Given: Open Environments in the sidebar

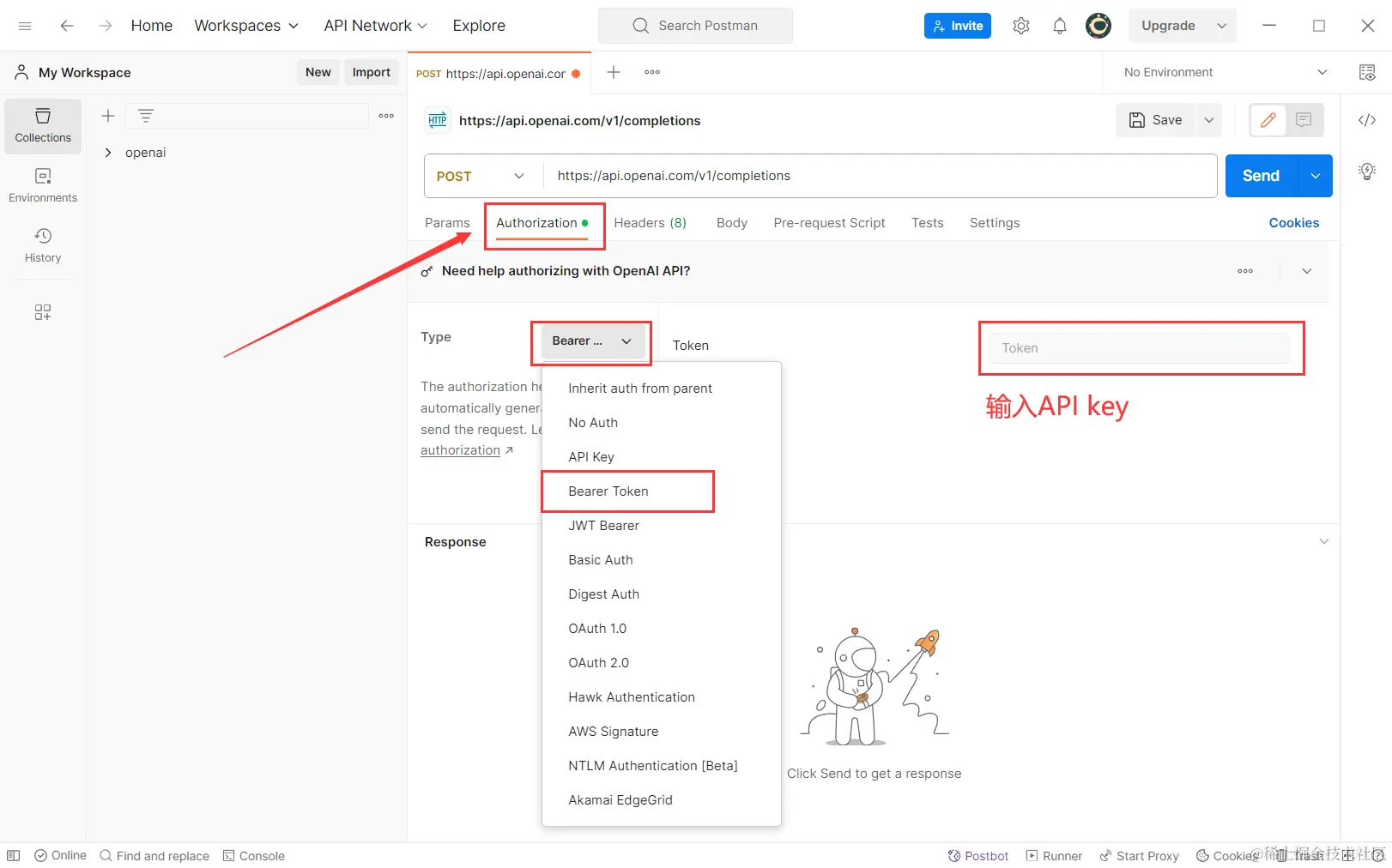Looking at the screenshot, I should click(x=43, y=186).
